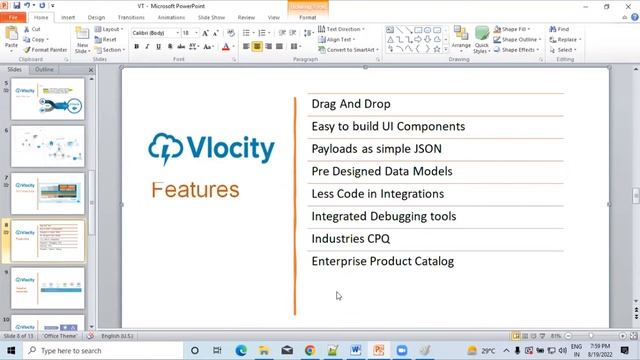Image resolution: width=640 pixels, height=360 pixels.
Task: Click the Save icon in quick access toolbar
Action: point(17,6)
